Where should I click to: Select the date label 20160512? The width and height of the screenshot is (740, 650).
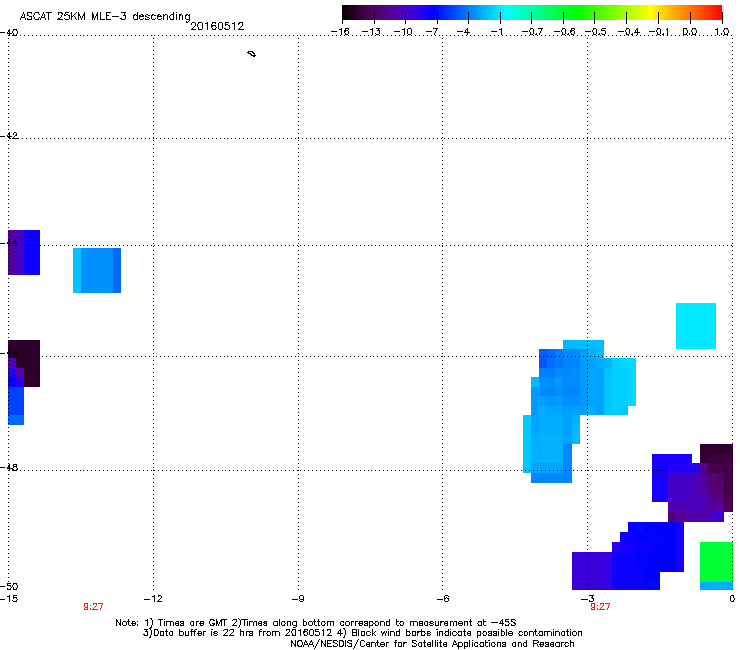(217, 26)
